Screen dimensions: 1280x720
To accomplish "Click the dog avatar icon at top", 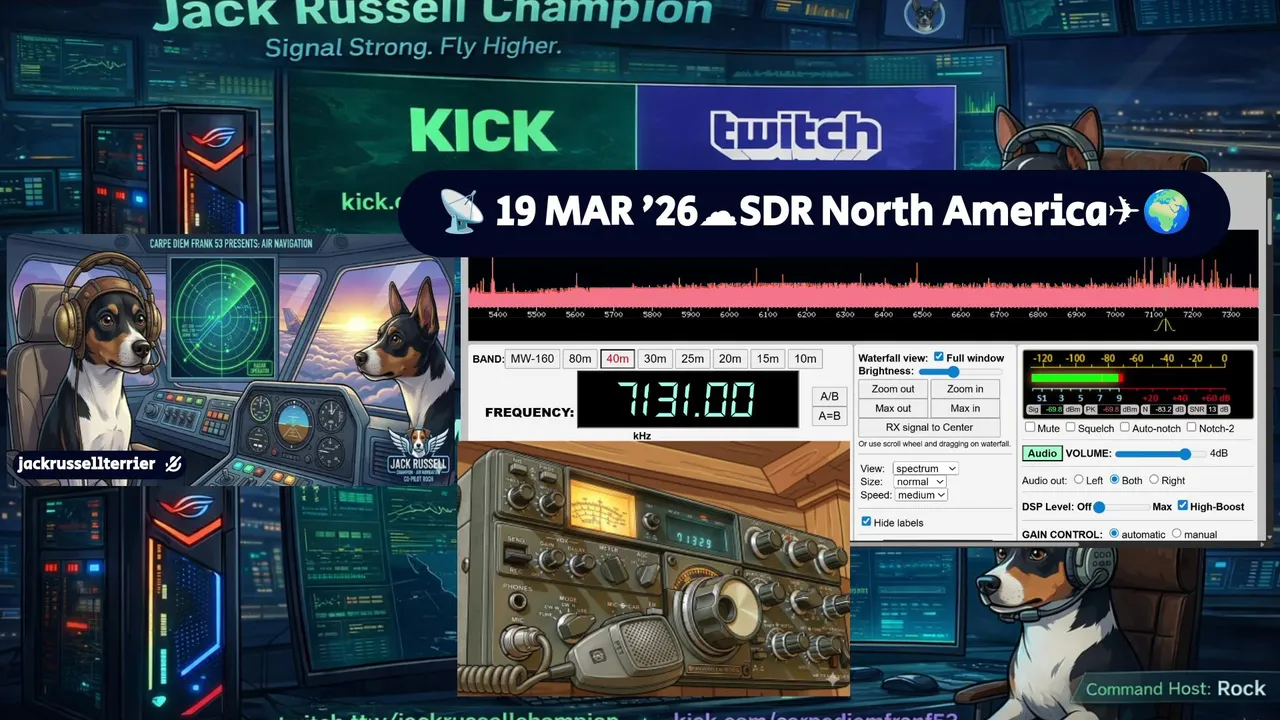I will click(x=923, y=16).
